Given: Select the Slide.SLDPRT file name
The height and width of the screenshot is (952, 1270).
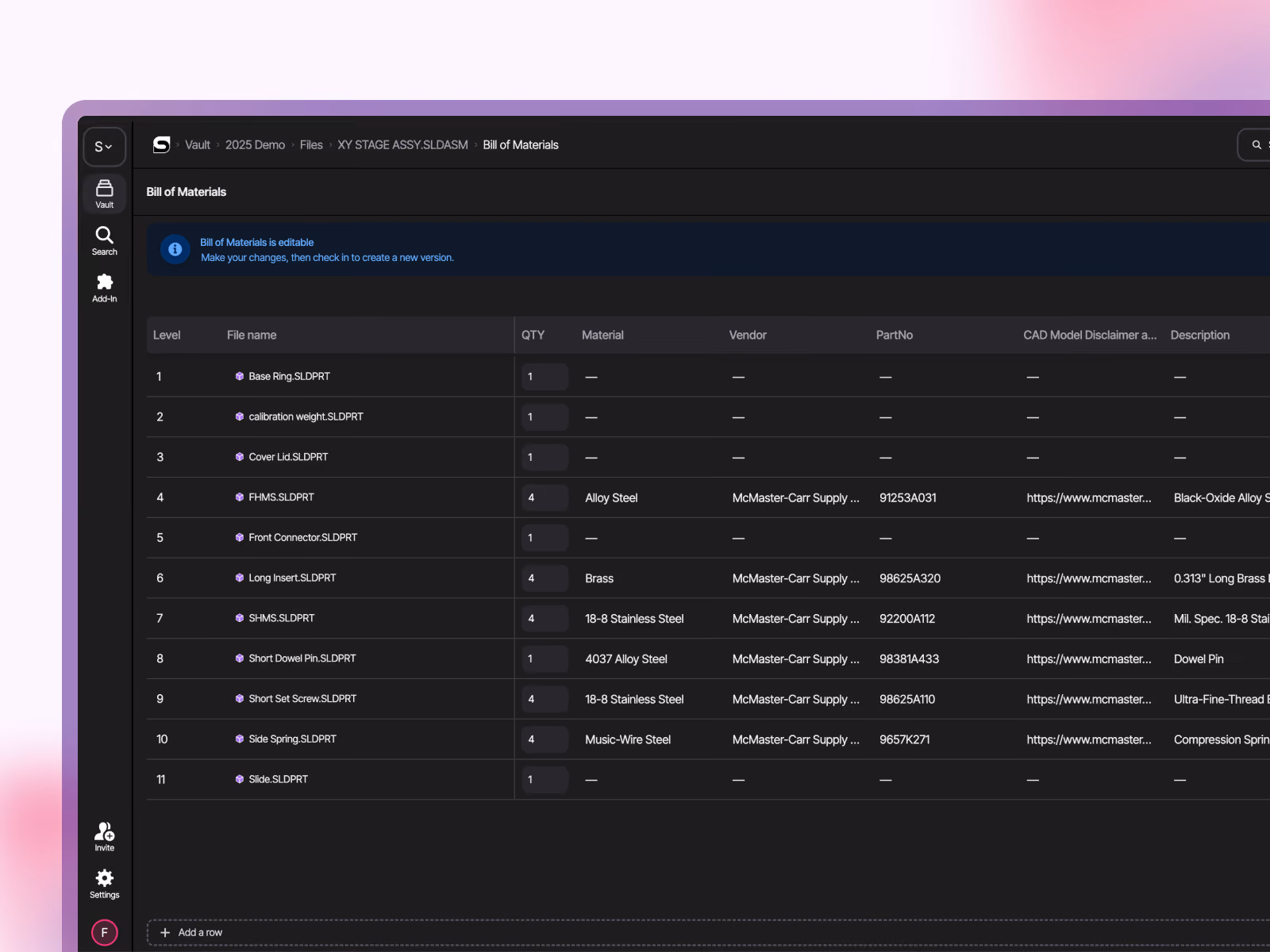Looking at the screenshot, I should [x=278, y=780].
